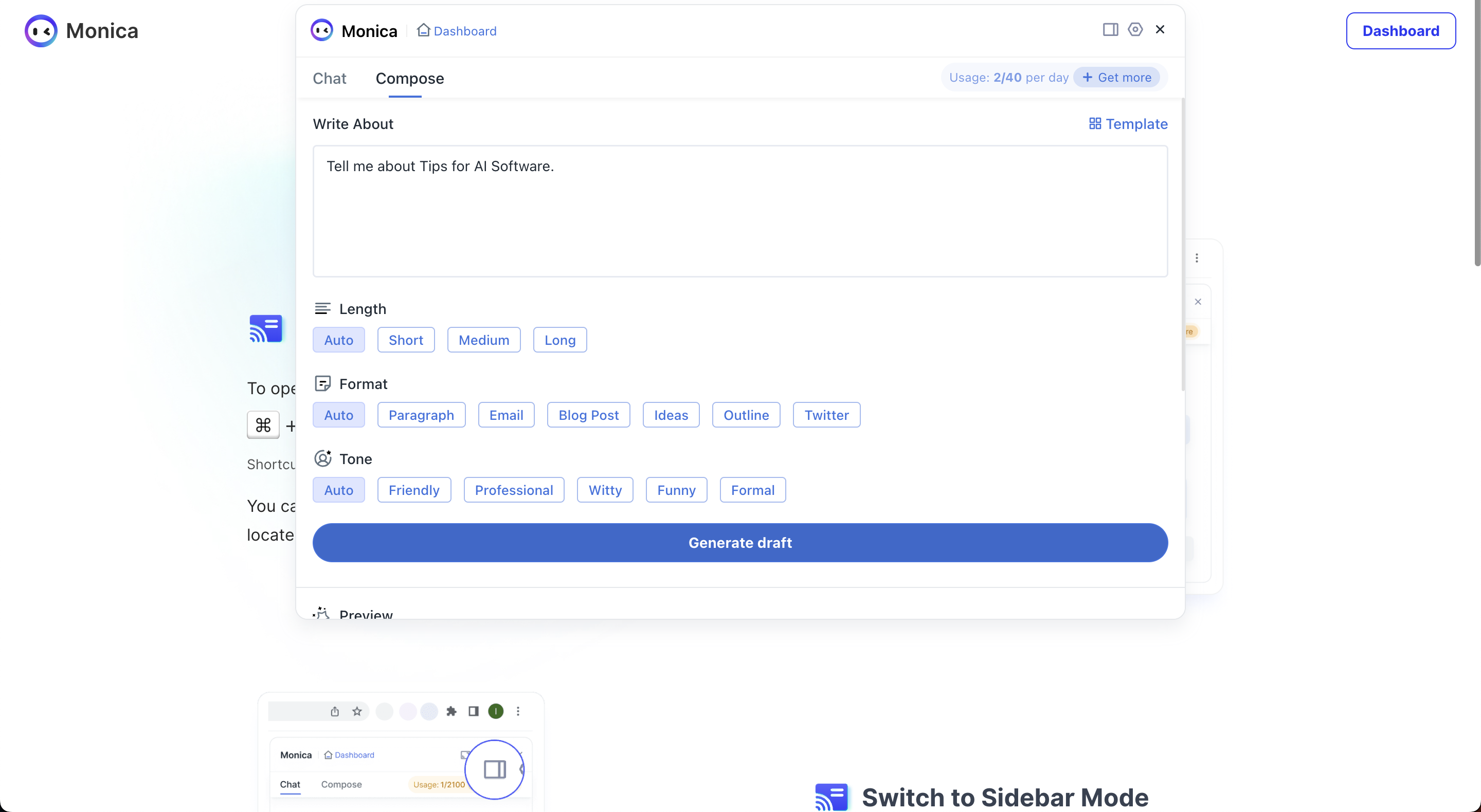Click the three-dot browser menu in the mockup

click(x=518, y=711)
